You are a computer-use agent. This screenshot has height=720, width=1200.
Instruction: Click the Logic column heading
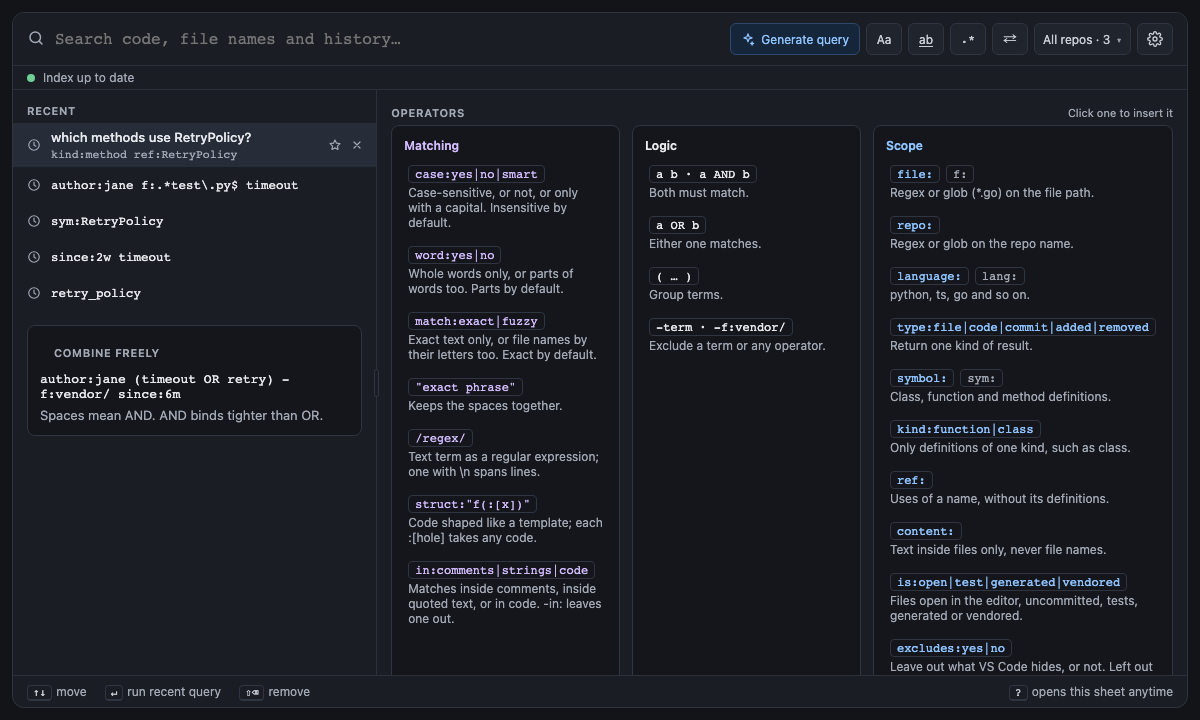[x=661, y=145]
